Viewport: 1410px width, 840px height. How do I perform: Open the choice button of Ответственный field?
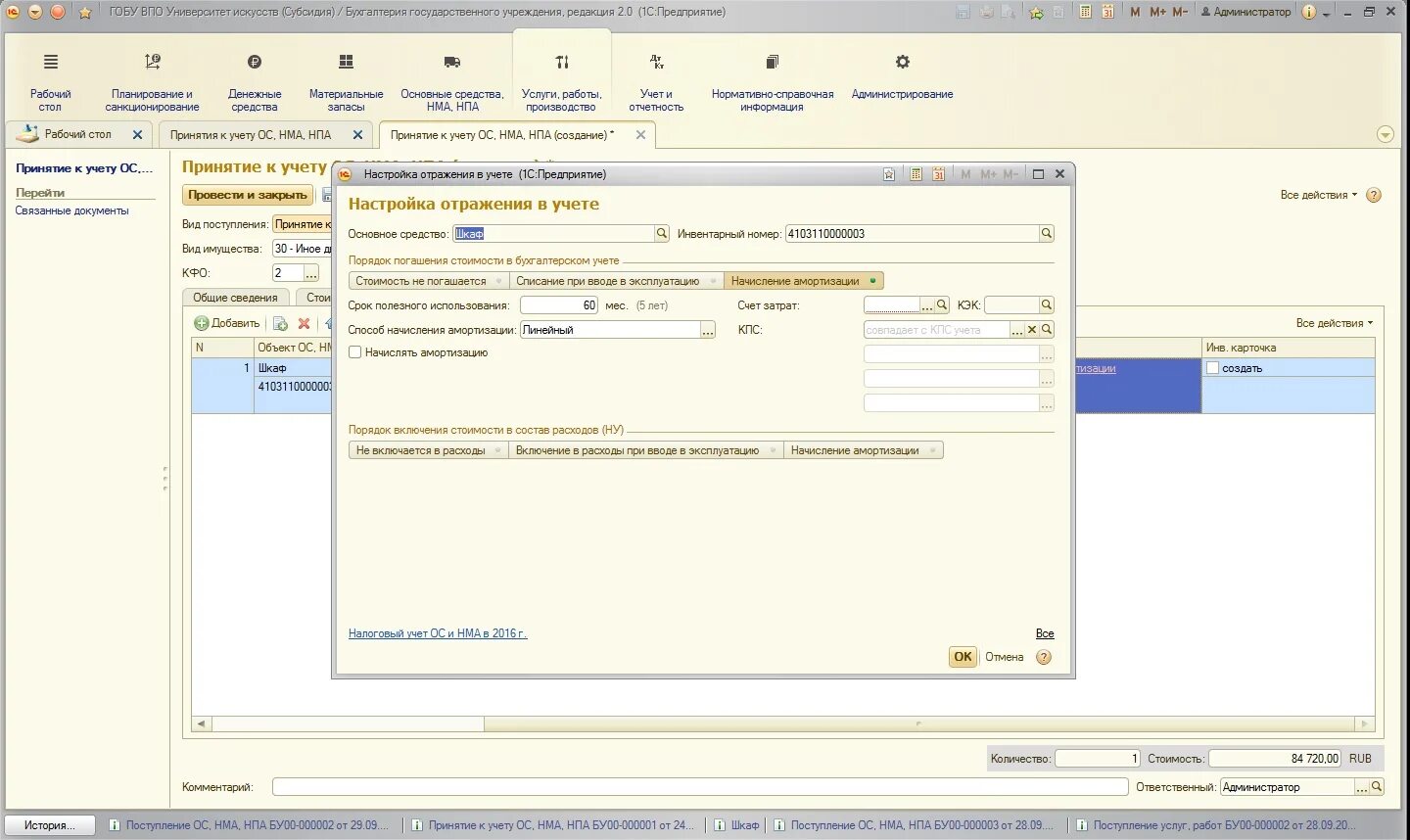pos(1362,787)
